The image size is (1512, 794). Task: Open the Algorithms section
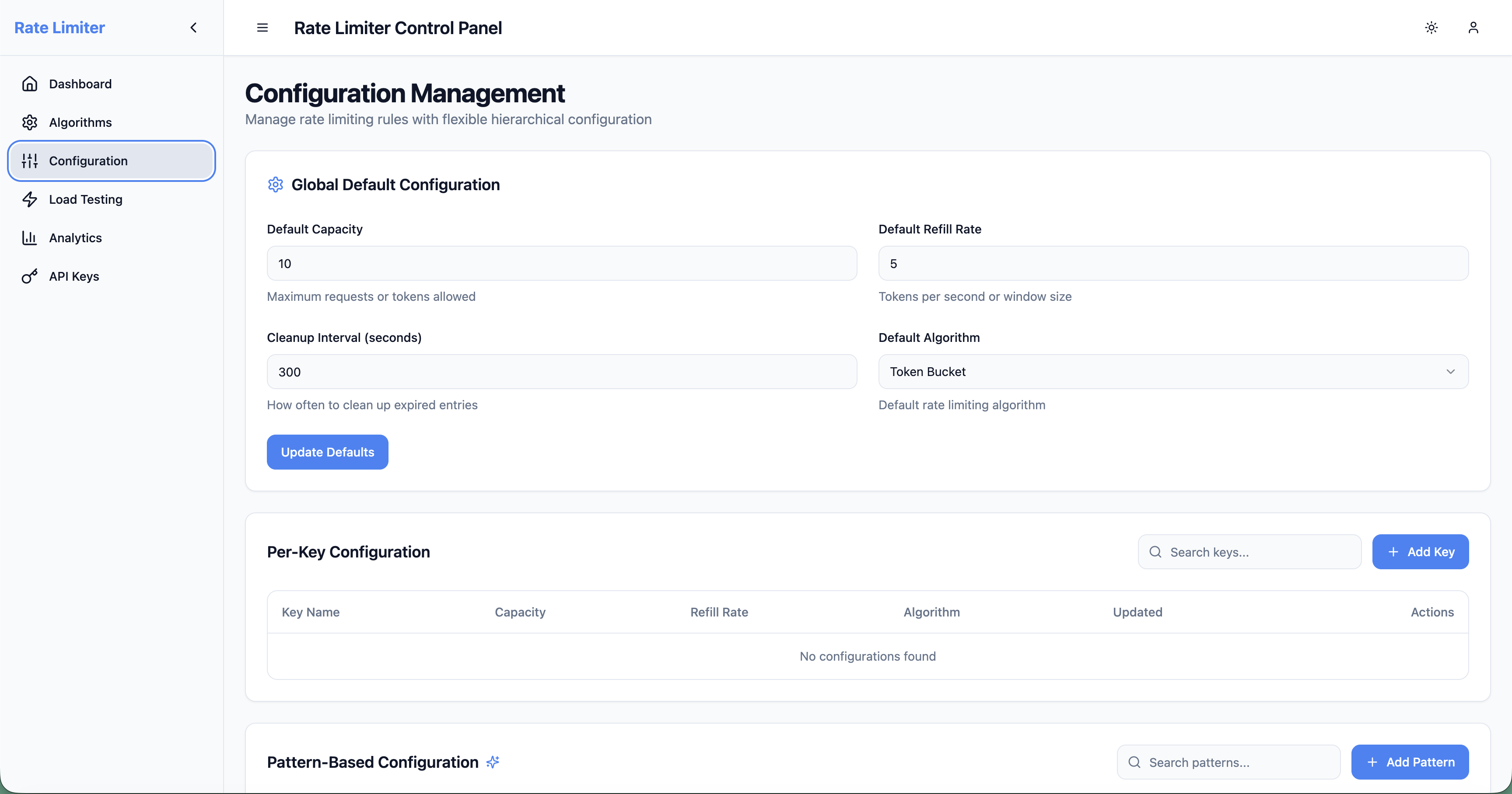112,122
